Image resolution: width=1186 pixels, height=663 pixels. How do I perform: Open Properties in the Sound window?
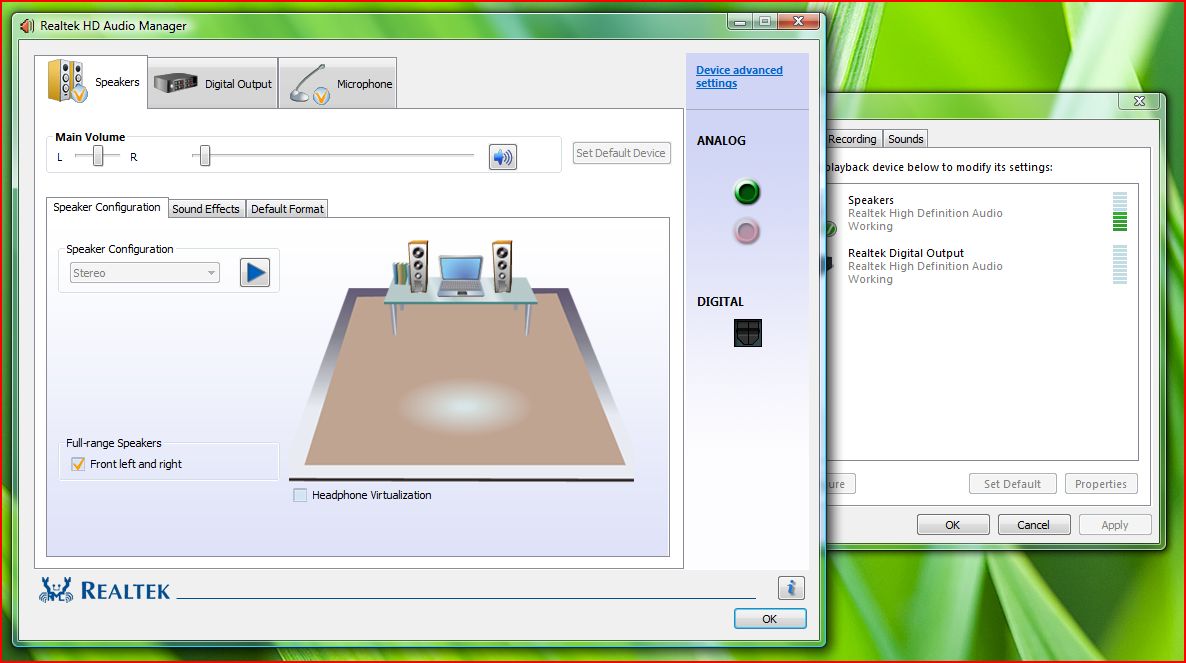tap(1101, 484)
